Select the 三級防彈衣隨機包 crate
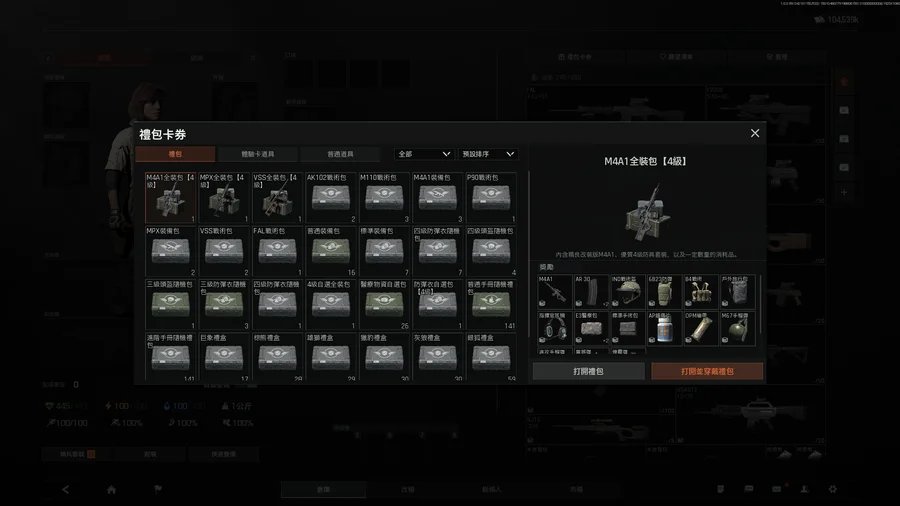Viewport: 900px width, 506px height. point(224,304)
